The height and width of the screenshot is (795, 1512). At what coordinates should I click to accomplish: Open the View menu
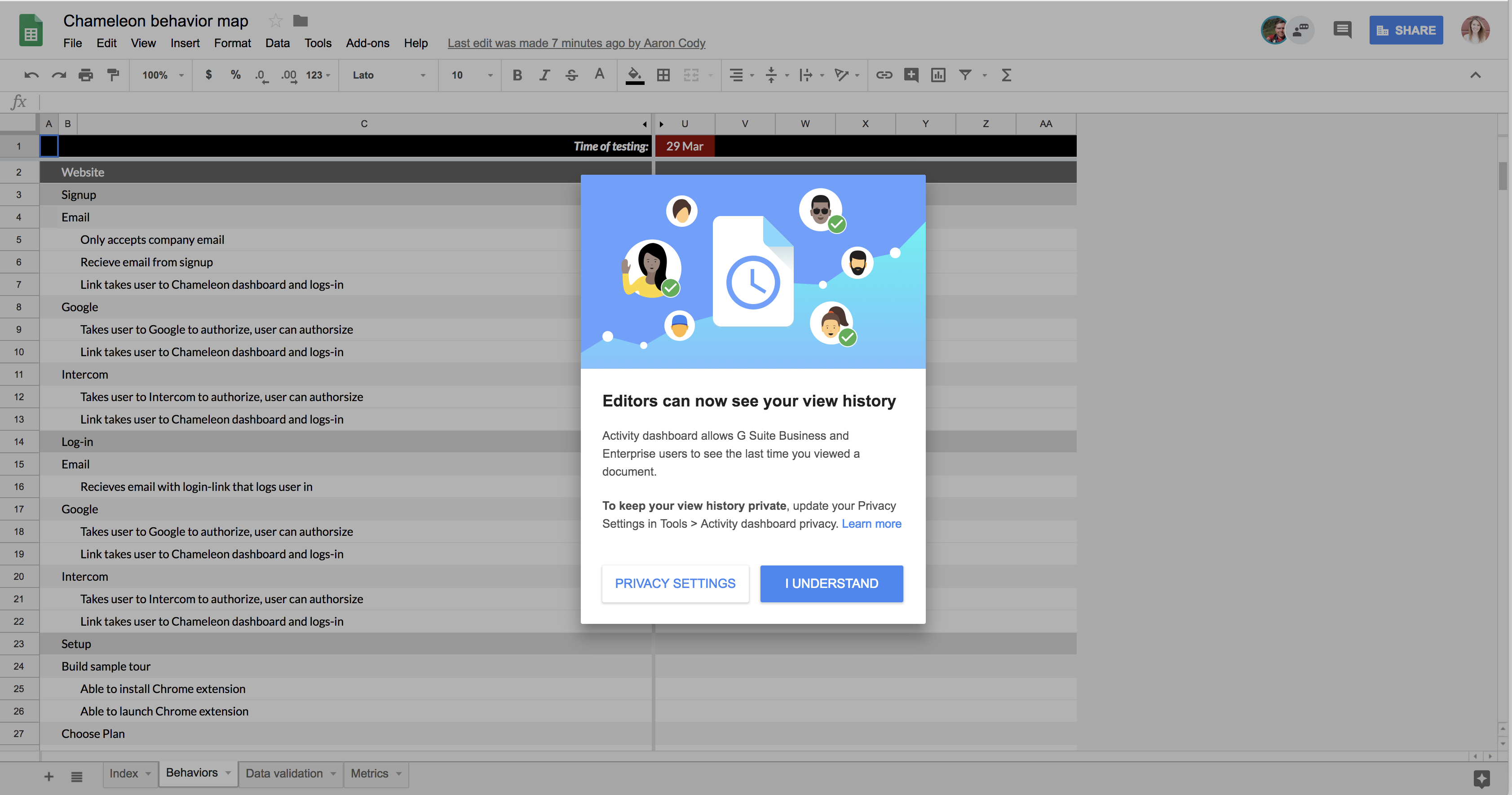(143, 43)
